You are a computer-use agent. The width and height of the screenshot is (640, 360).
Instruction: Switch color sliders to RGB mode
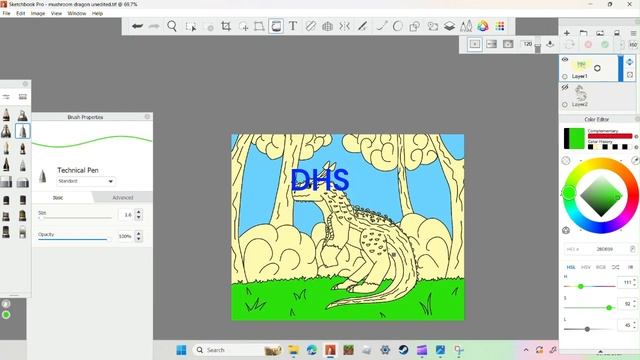[x=601, y=267]
